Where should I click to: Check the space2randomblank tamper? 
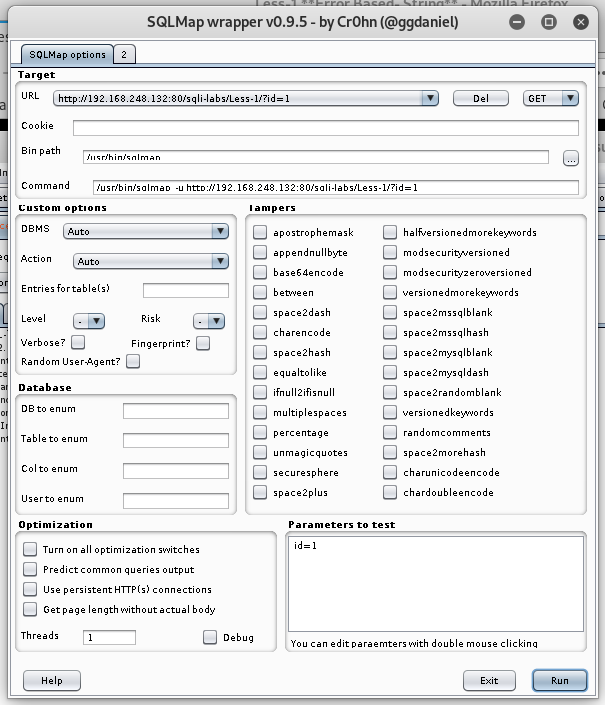[x=390, y=392]
